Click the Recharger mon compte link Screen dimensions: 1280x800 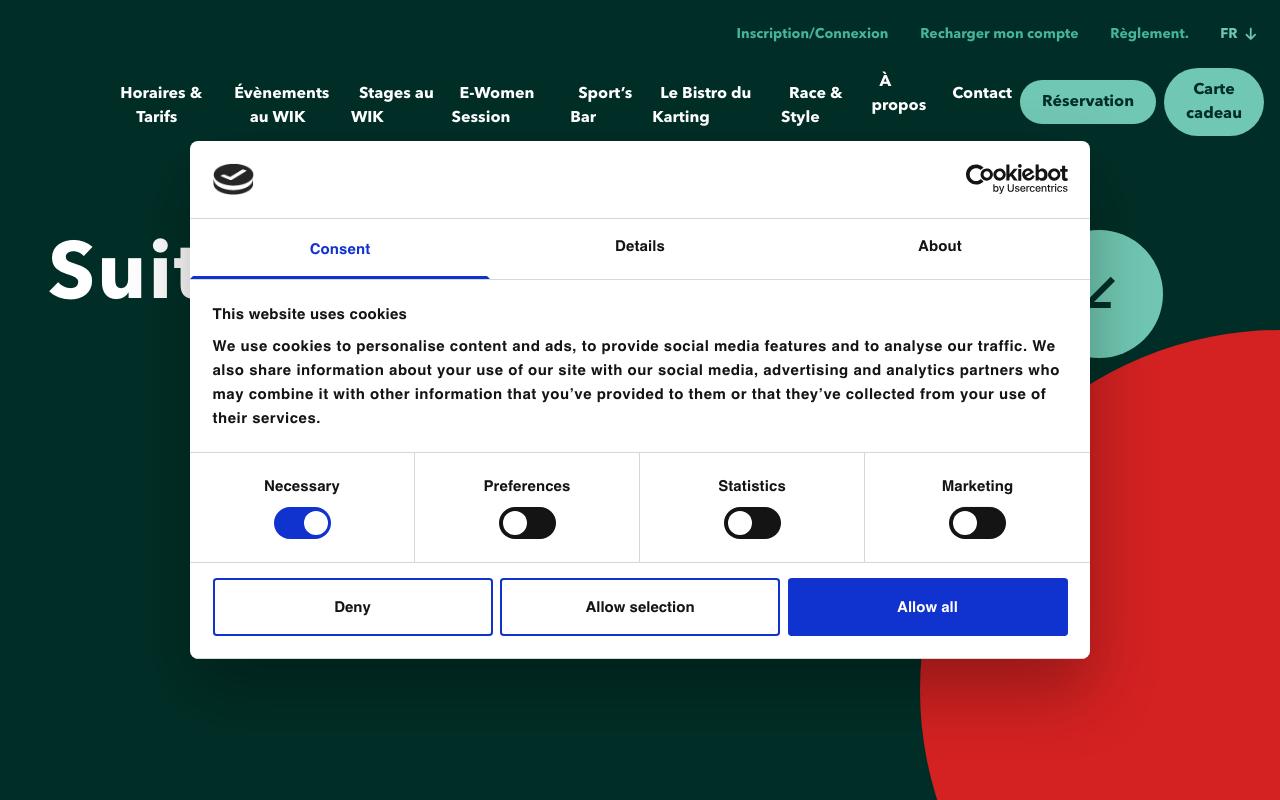click(999, 33)
